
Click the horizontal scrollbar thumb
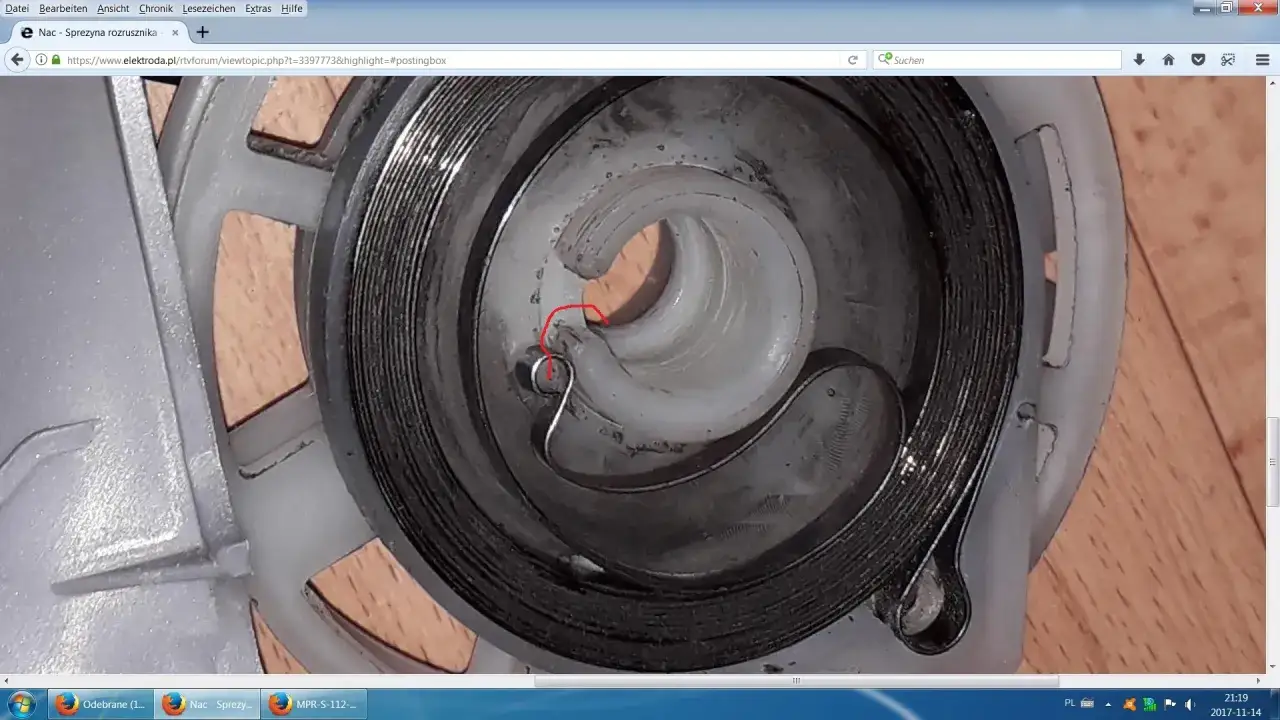pyautogui.click(x=796, y=681)
